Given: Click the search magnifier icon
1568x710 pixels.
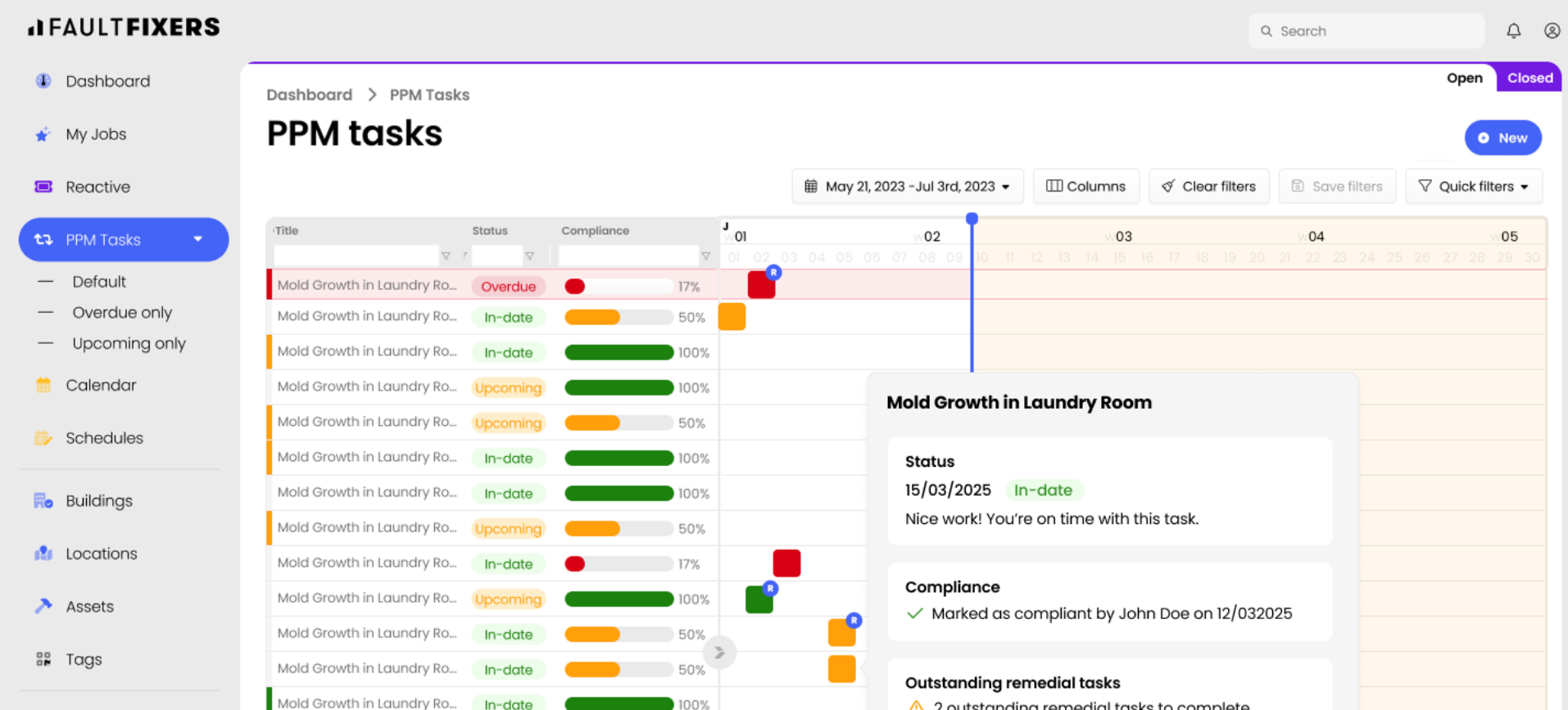Looking at the screenshot, I should coord(1267,31).
